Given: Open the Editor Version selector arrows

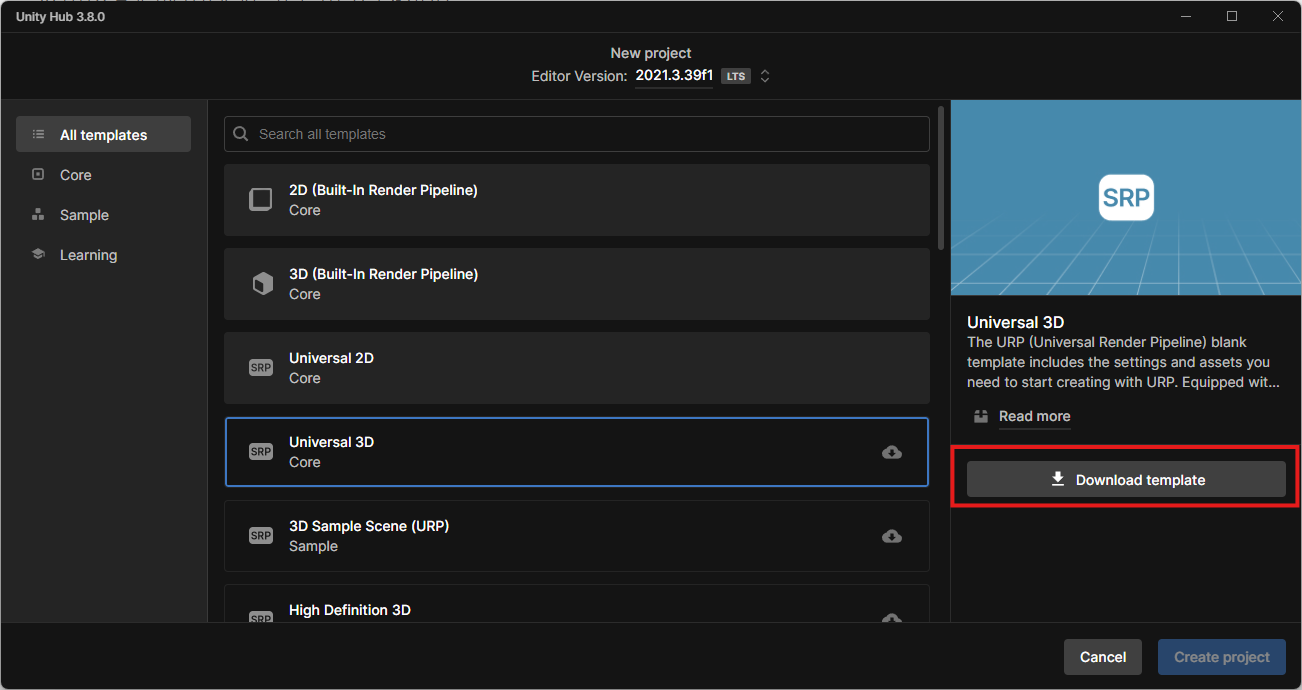Looking at the screenshot, I should (765, 76).
